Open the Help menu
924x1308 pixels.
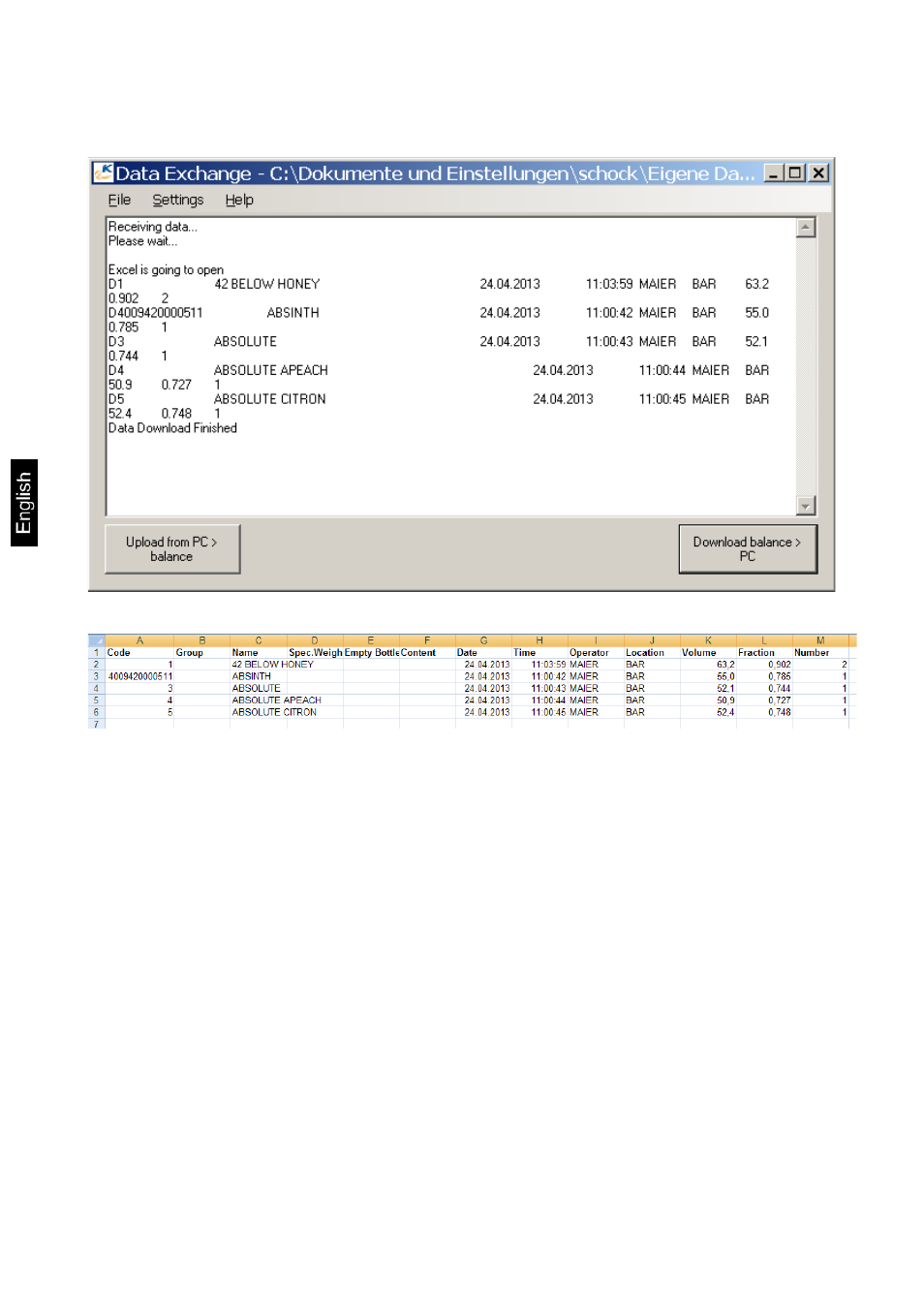click(x=239, y=201)
